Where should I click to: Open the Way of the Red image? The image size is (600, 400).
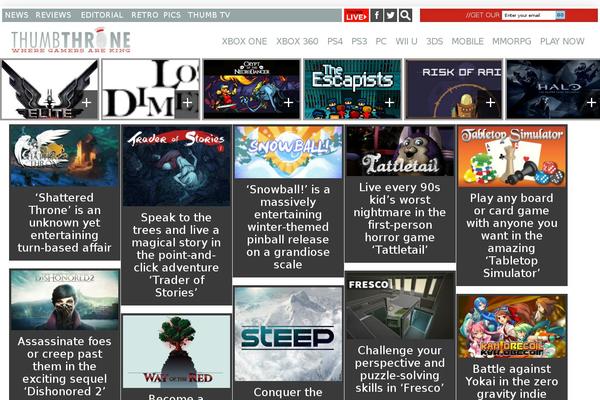pos(176,352)
